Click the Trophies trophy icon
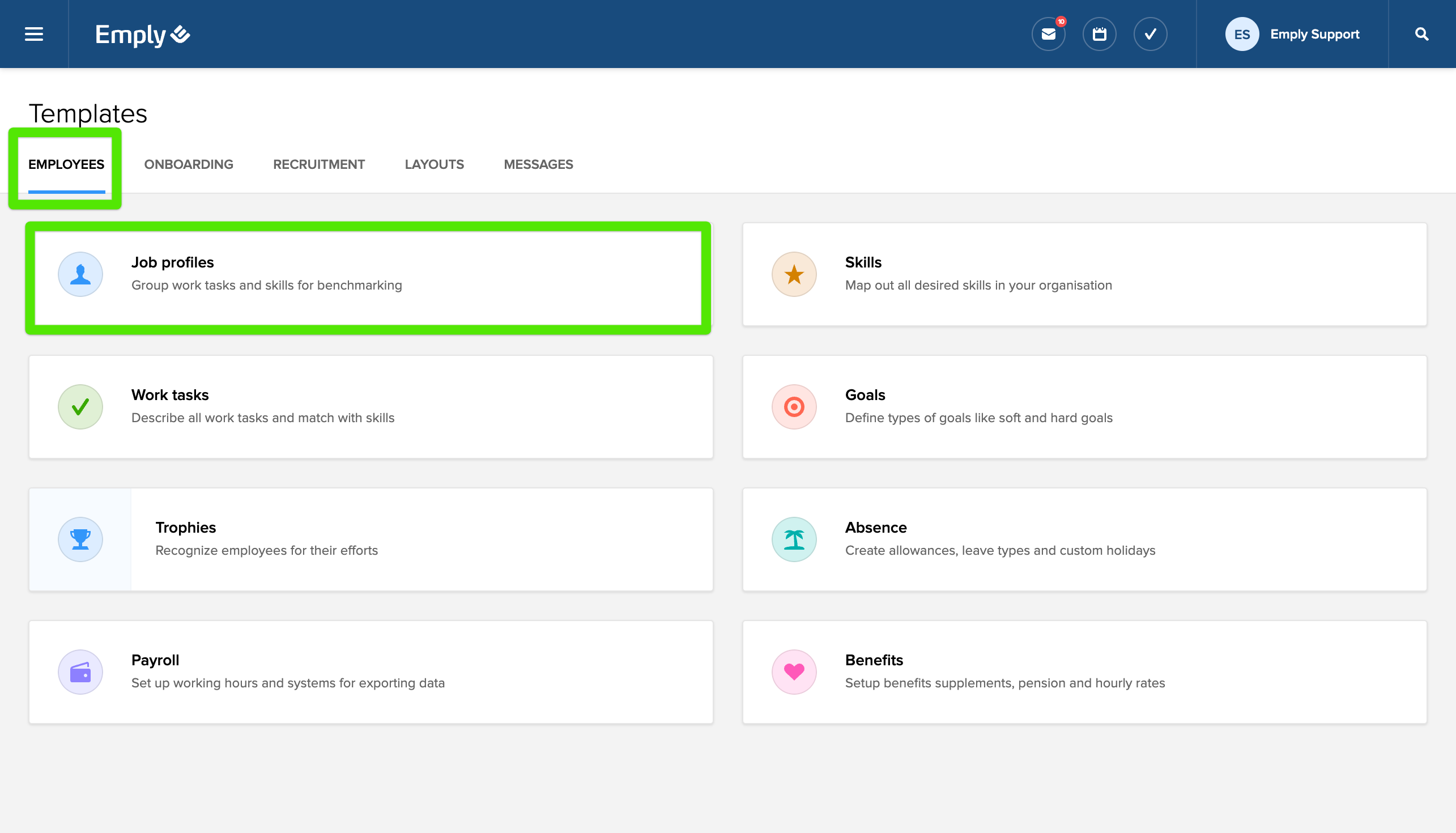The height and width of the screenshot is (833, 1456). [x=80, y=539]
